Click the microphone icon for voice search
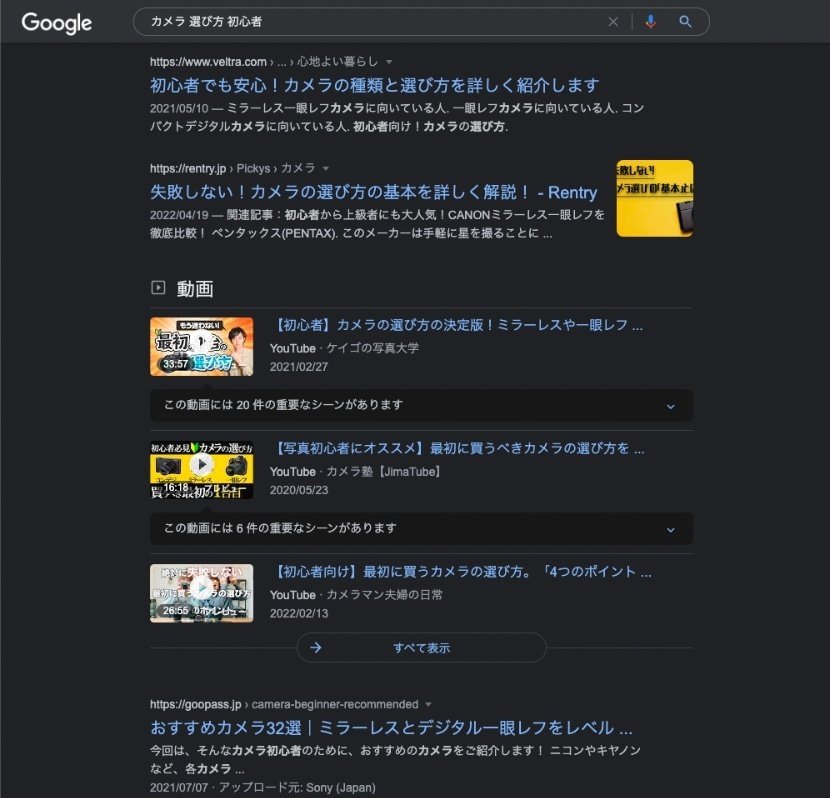 [651, 21]
